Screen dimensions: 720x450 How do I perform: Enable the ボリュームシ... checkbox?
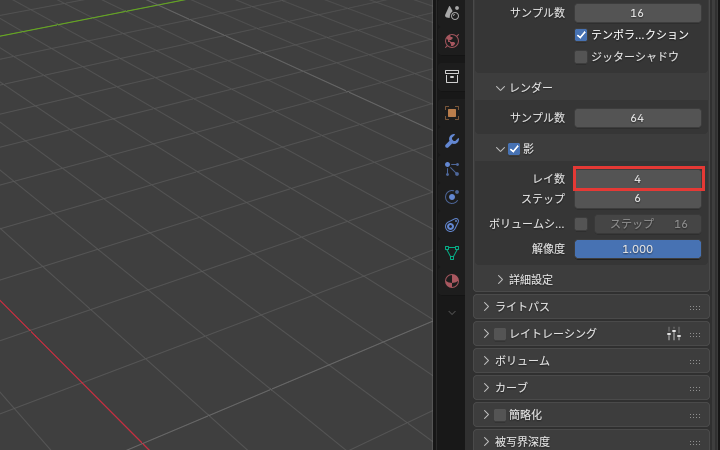581,224
